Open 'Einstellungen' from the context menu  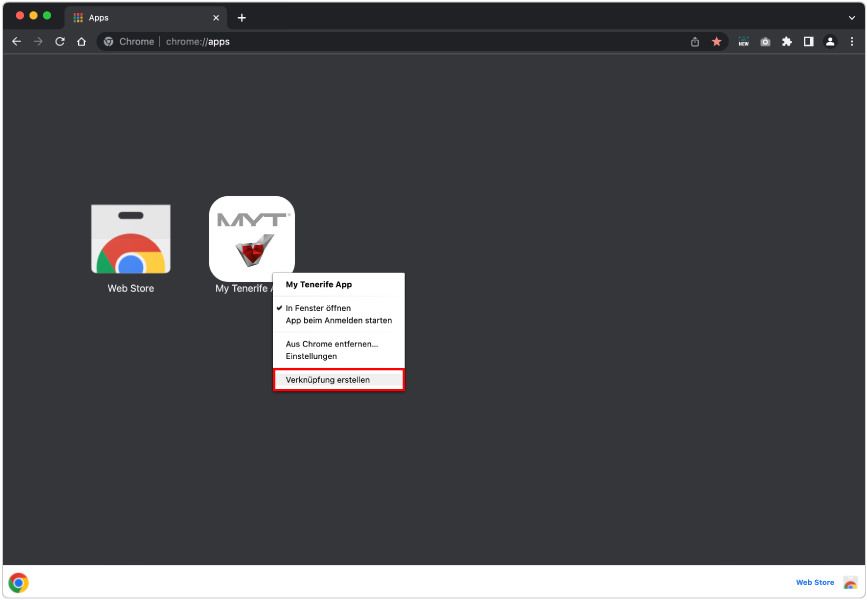point(310,358)
